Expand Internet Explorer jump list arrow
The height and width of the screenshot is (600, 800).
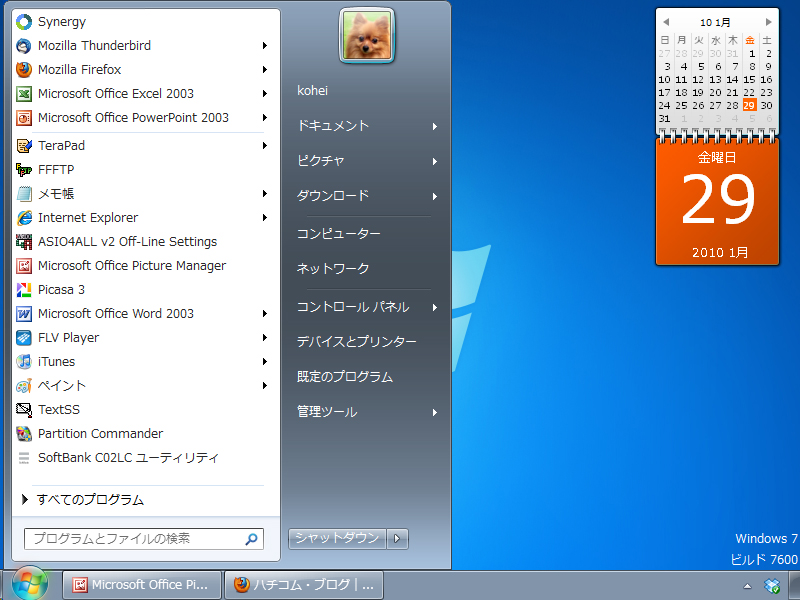[x=265, y=218]
